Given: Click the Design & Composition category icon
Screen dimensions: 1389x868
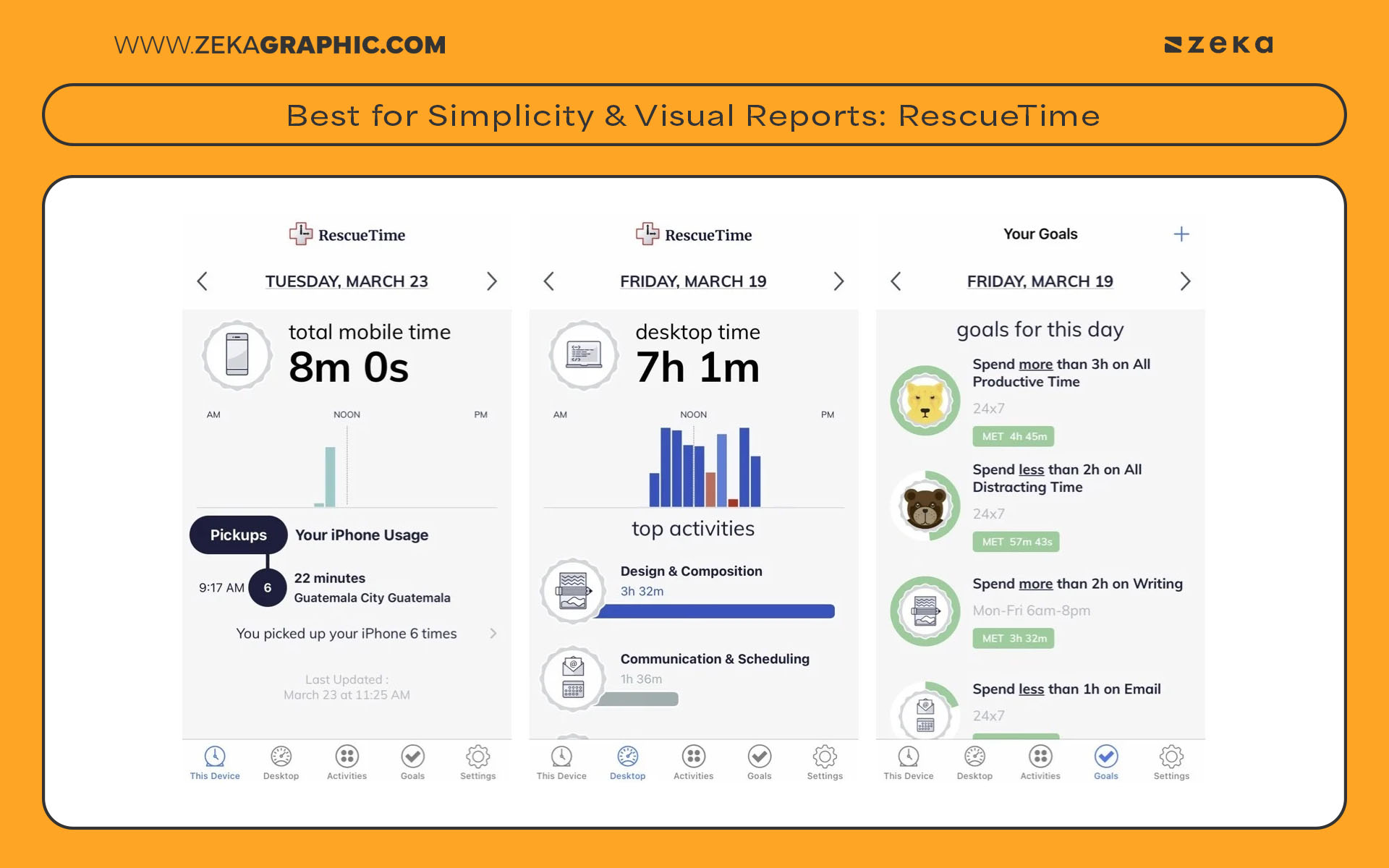Looking at the screenshot, I should tap(572, 590).
